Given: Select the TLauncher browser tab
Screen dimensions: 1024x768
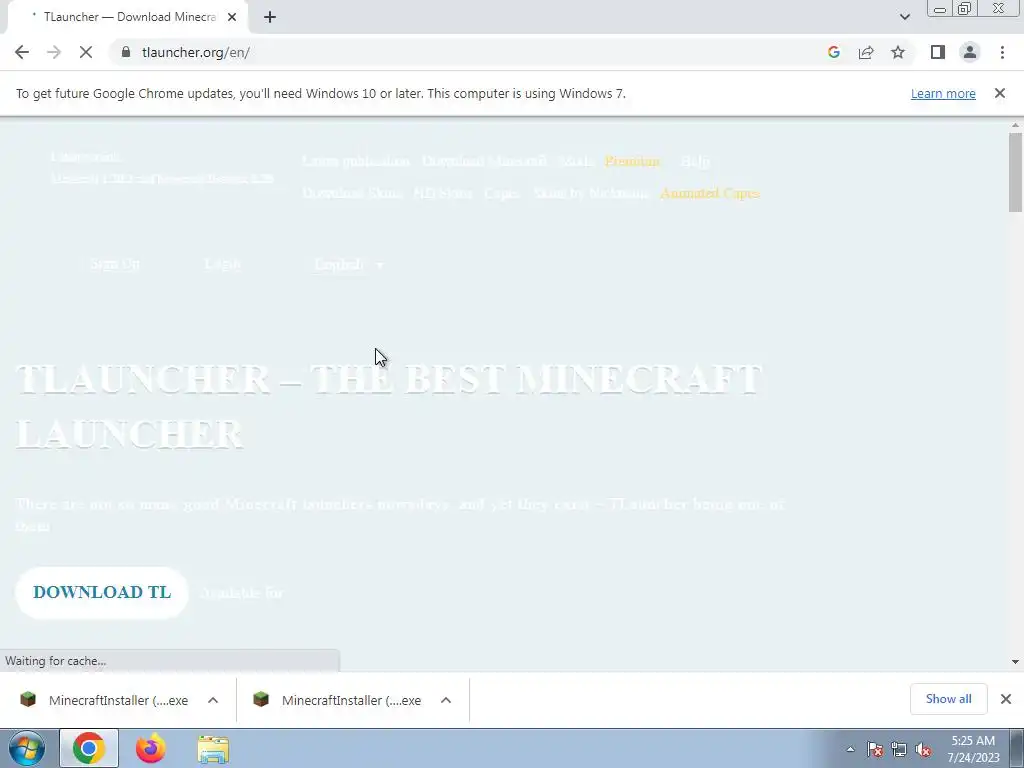Looking at the screenshot, I should (127, 17).
